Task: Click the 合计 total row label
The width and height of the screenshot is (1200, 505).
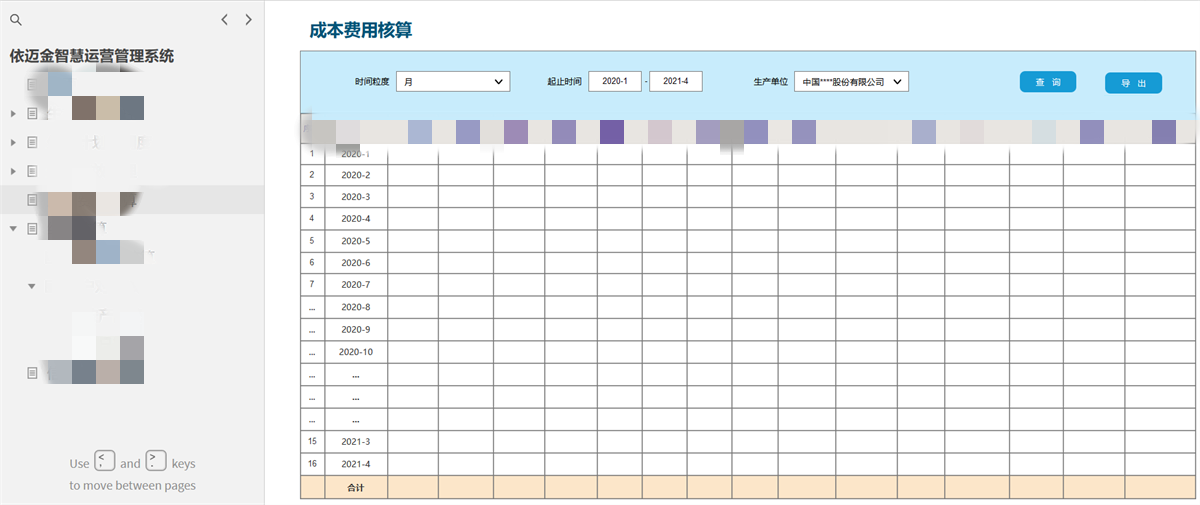Action: [355, 488]
